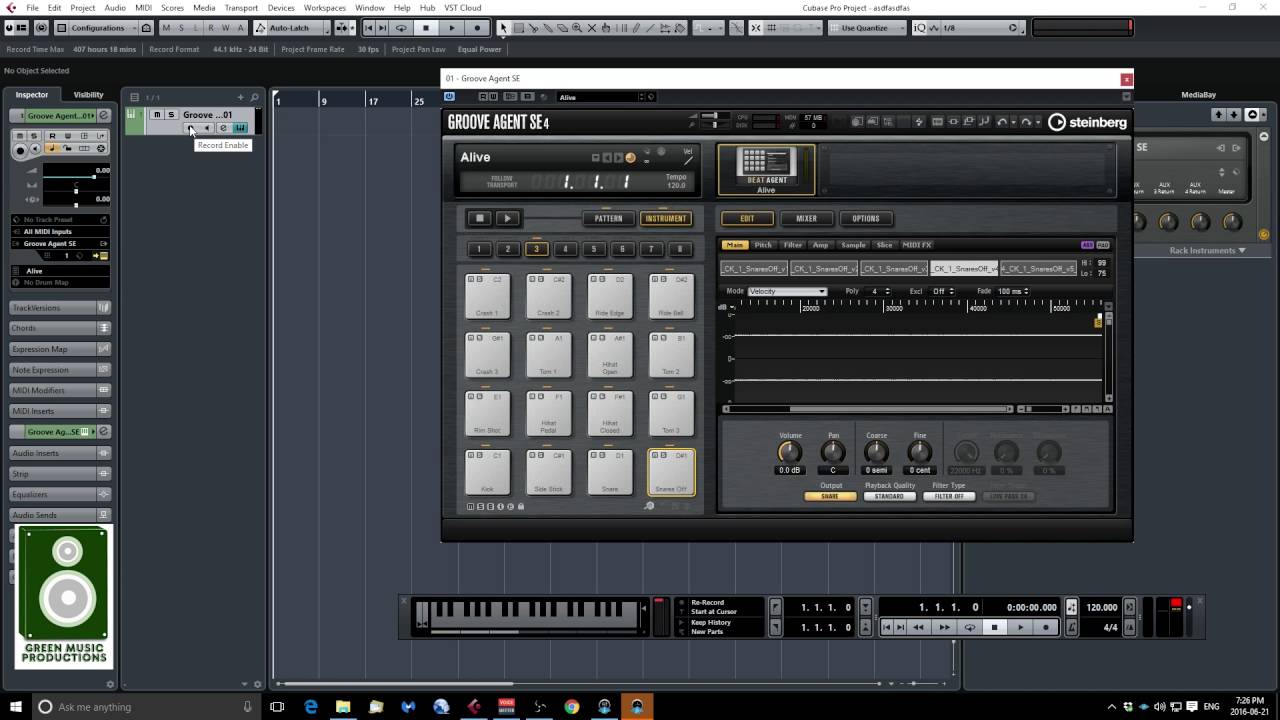The image size is (1280, 720).
Task: Click Stop in the top toolbar
Action: coord(426,28)
